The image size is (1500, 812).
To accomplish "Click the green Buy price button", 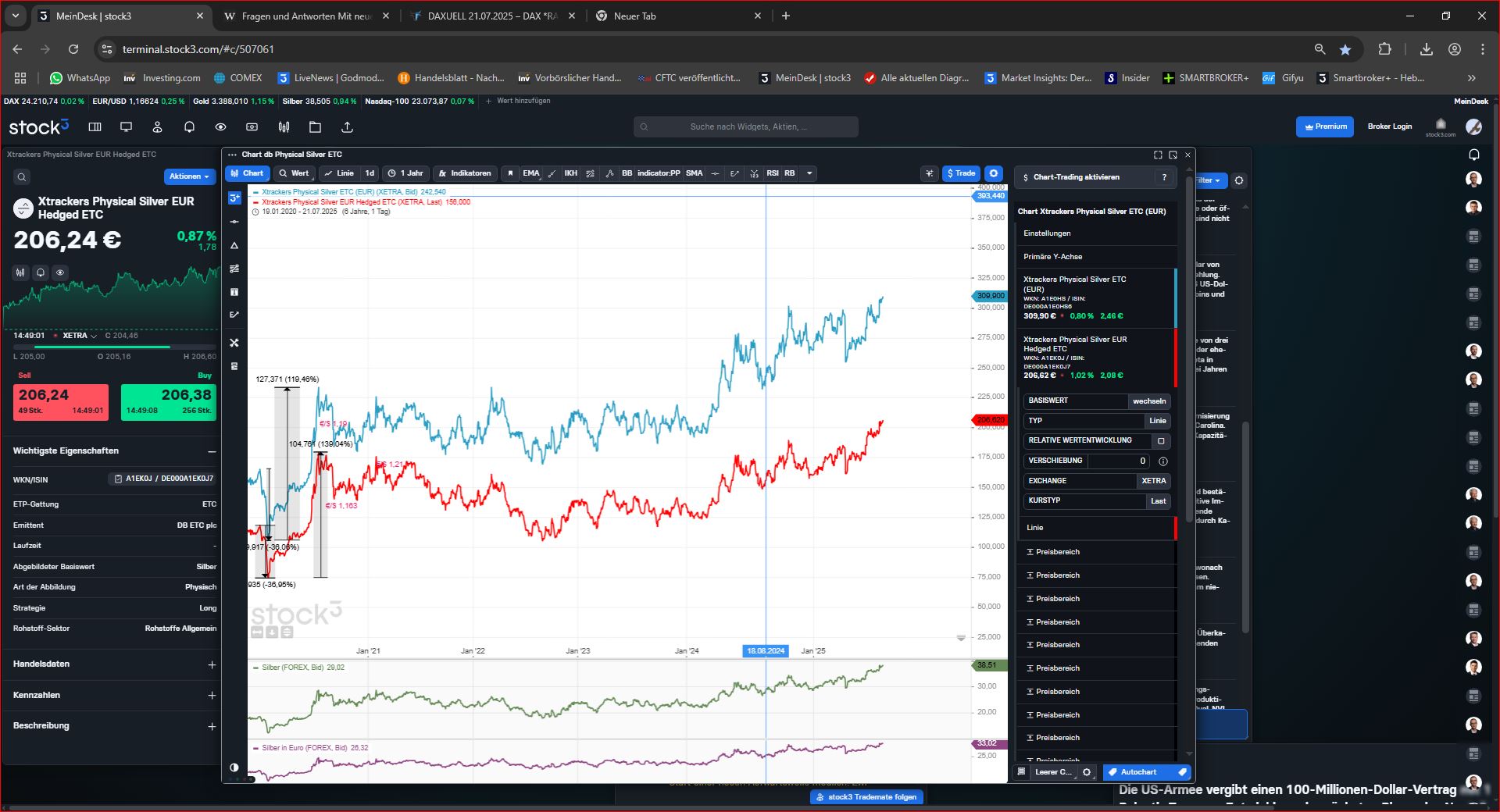I will point(169,402).
